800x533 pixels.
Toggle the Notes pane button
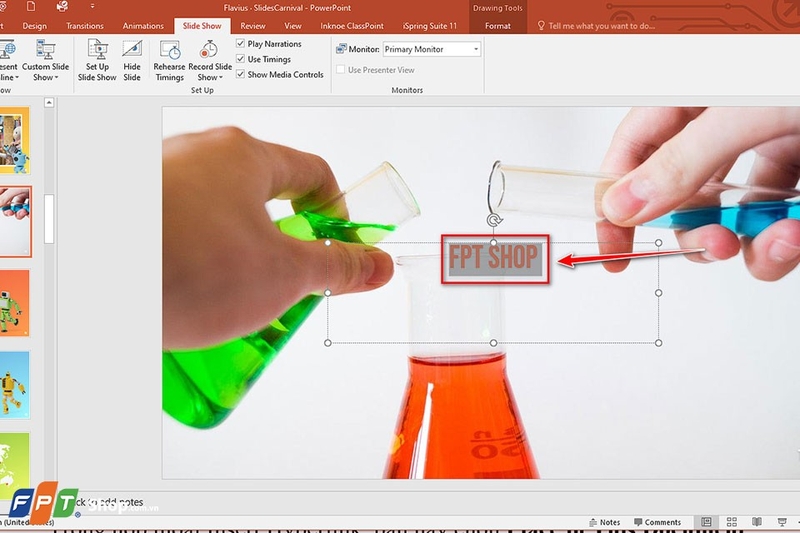click(605, 522)
